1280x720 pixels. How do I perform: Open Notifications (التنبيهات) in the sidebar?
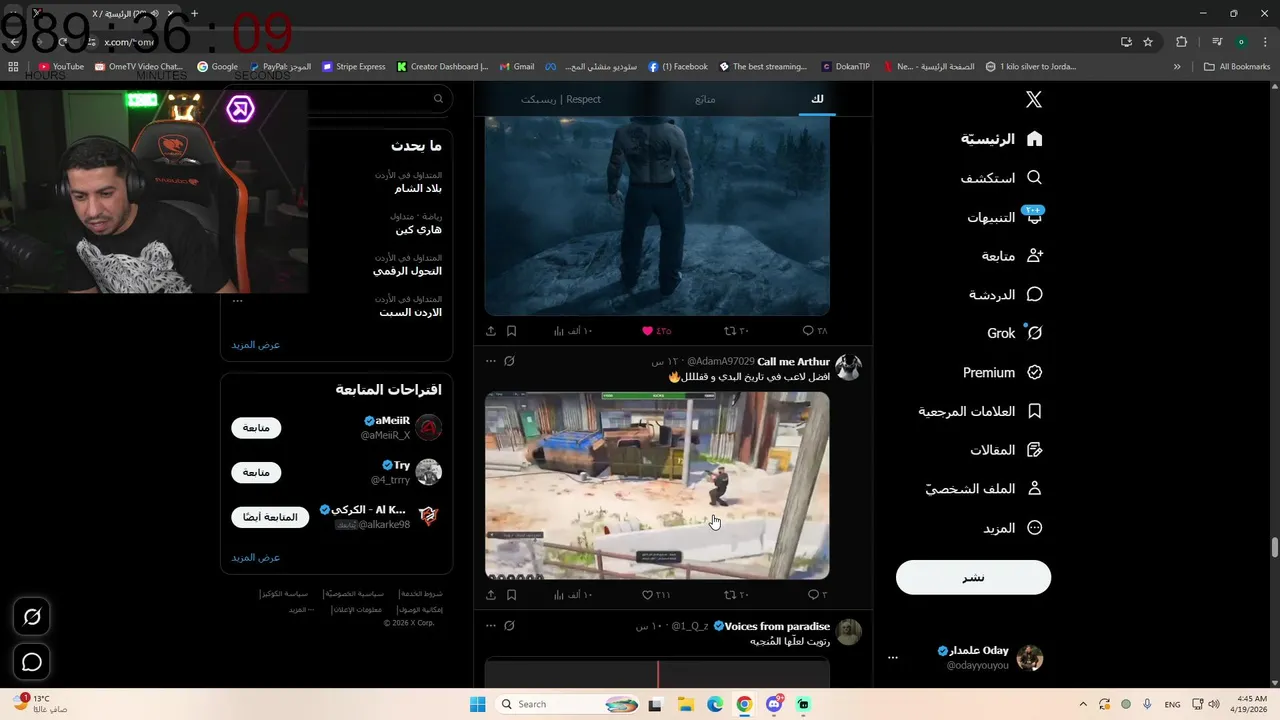point(1005,217)
